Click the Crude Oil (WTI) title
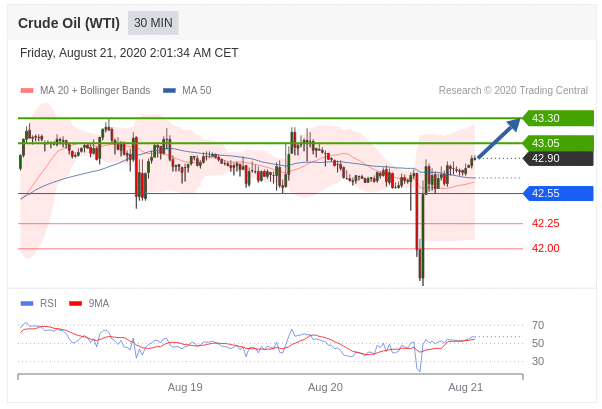 point(69,23)
